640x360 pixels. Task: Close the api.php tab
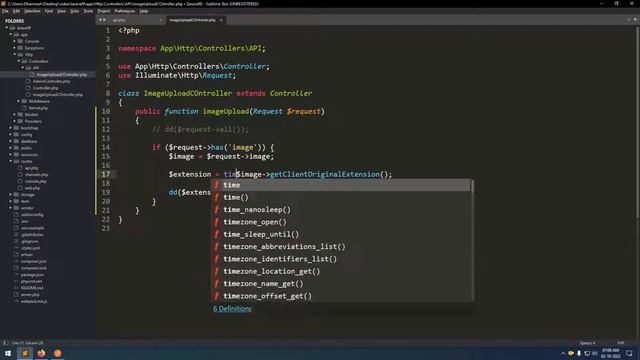point(160,20)
